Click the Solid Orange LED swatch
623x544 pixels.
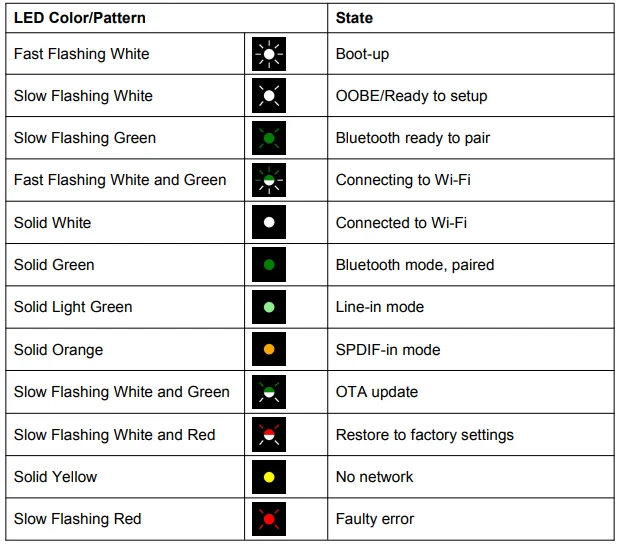pos(268,350)
